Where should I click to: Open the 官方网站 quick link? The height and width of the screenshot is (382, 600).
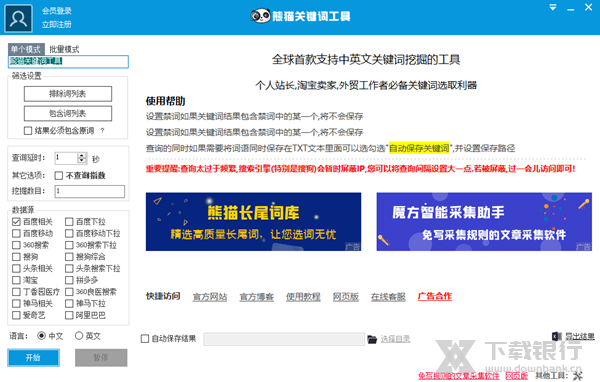(x=210, y=297)
